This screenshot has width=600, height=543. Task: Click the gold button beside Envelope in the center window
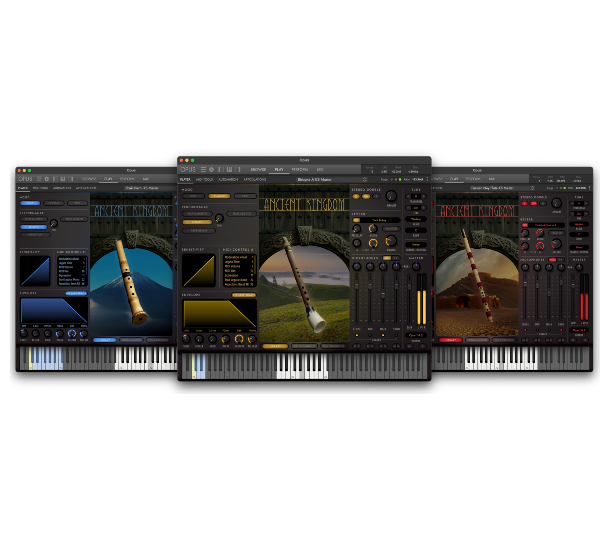click(x=244, y=295)
